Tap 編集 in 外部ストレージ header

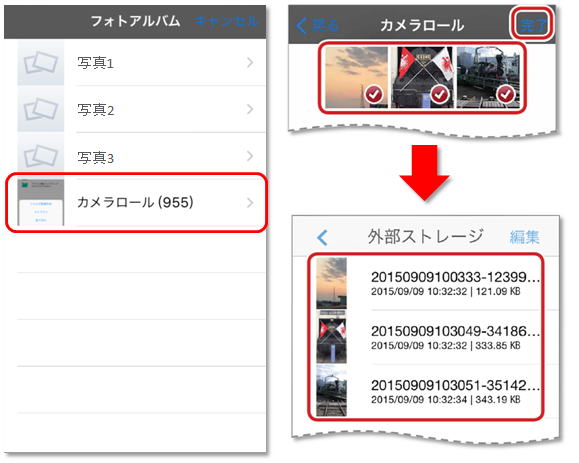pos(525,237)
